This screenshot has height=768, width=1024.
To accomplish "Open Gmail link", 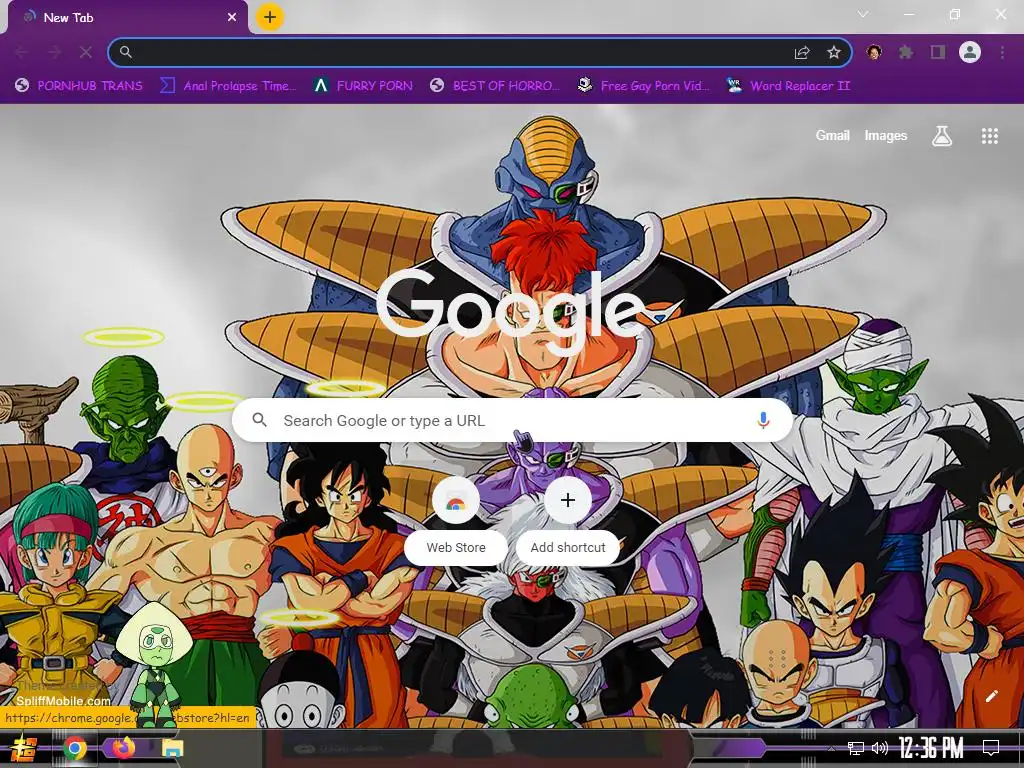I will [x=833, y=136].
